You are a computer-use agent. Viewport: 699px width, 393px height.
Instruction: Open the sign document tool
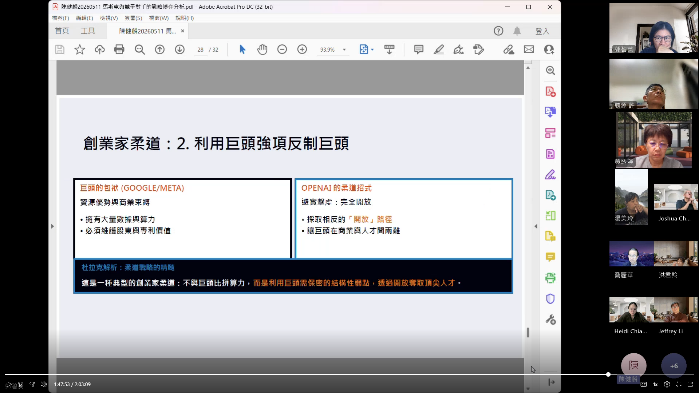pos(458,49)
